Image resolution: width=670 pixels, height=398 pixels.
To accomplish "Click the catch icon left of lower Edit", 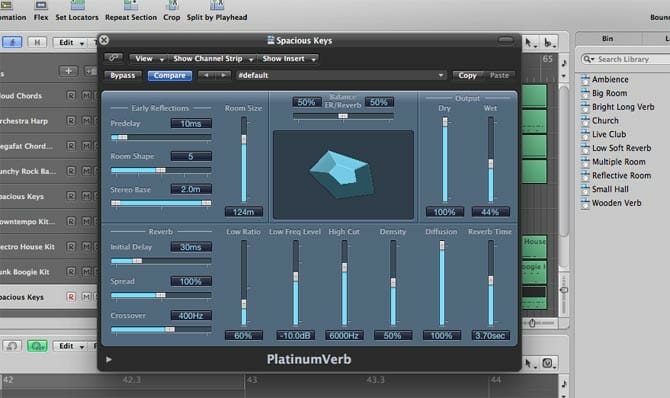I will 12,346.
